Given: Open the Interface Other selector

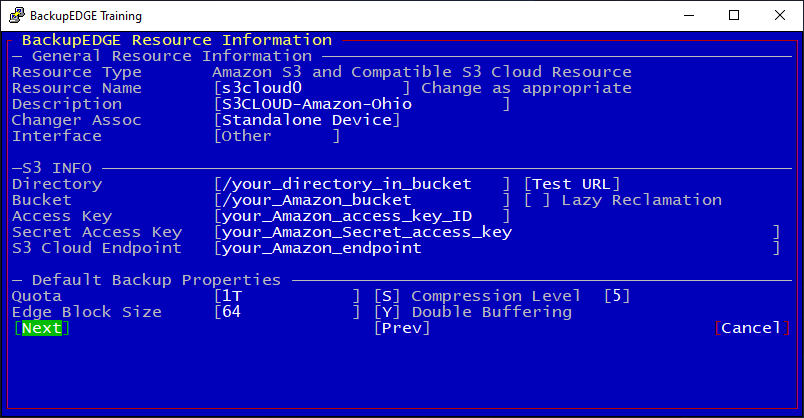Looking at the screenshot, I should point(277,136).
